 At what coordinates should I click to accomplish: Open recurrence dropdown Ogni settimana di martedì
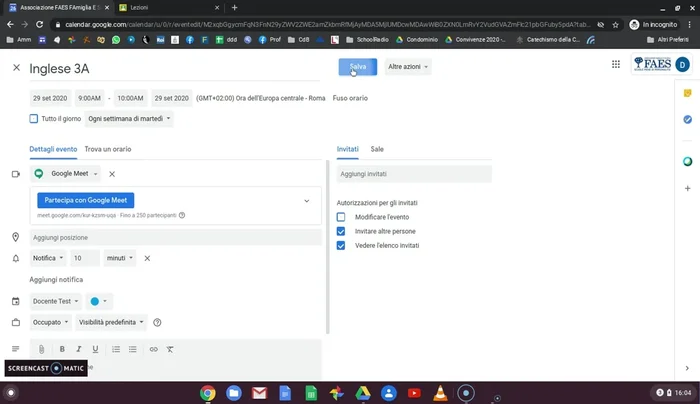pyautogui.click(x=129, y=119)
